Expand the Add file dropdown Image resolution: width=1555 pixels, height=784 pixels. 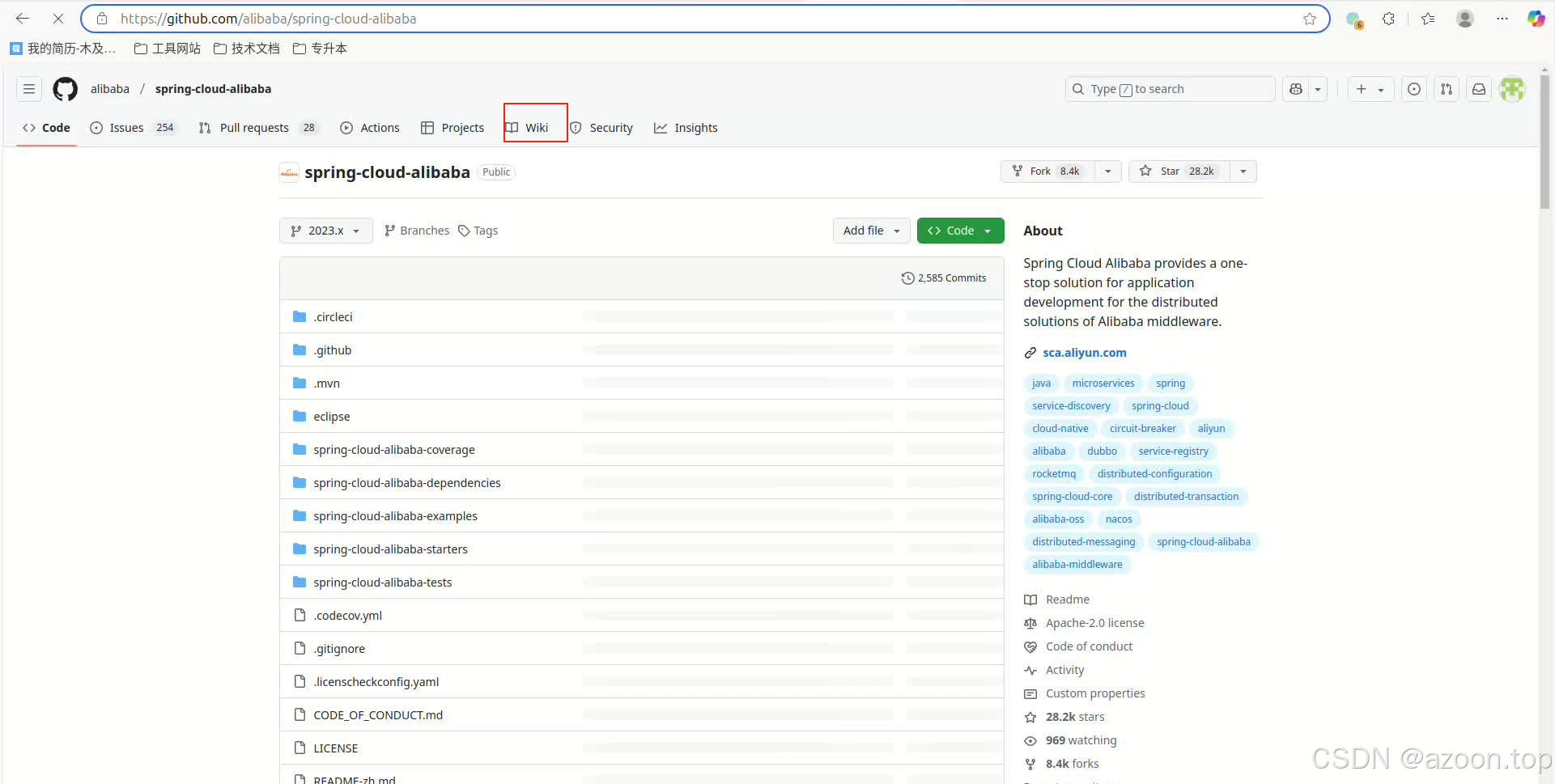tap(871, 231)
